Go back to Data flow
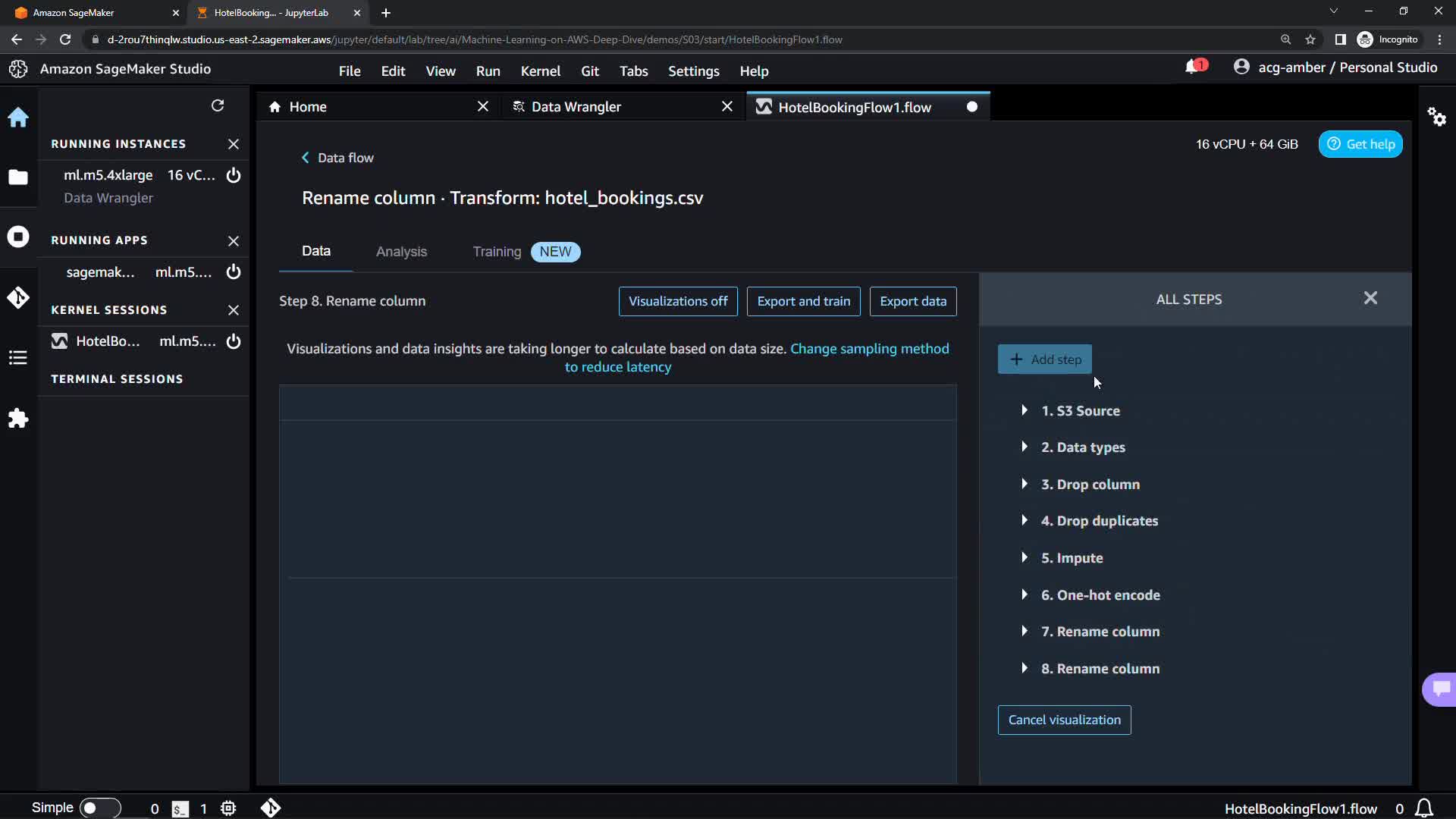 click(x=338, y=158)
